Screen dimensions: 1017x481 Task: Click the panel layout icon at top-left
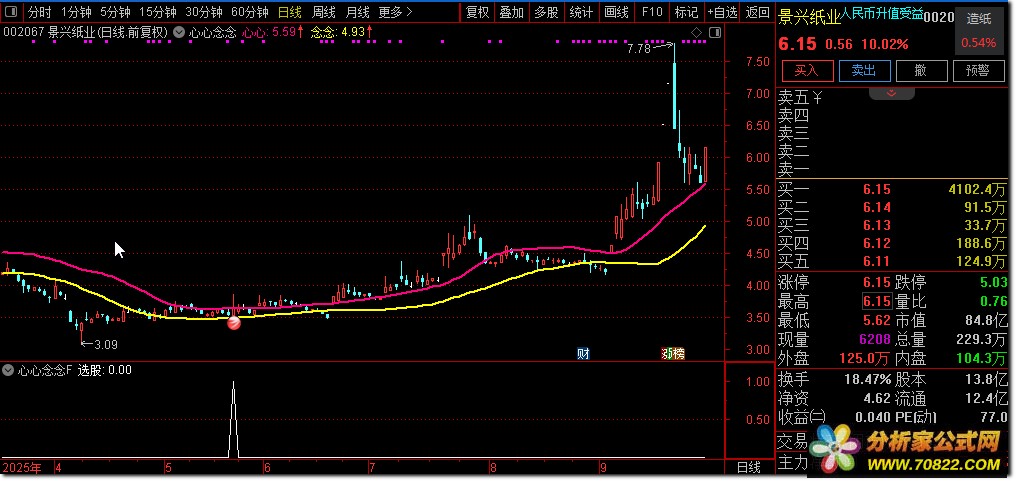(x=11, y=13)
